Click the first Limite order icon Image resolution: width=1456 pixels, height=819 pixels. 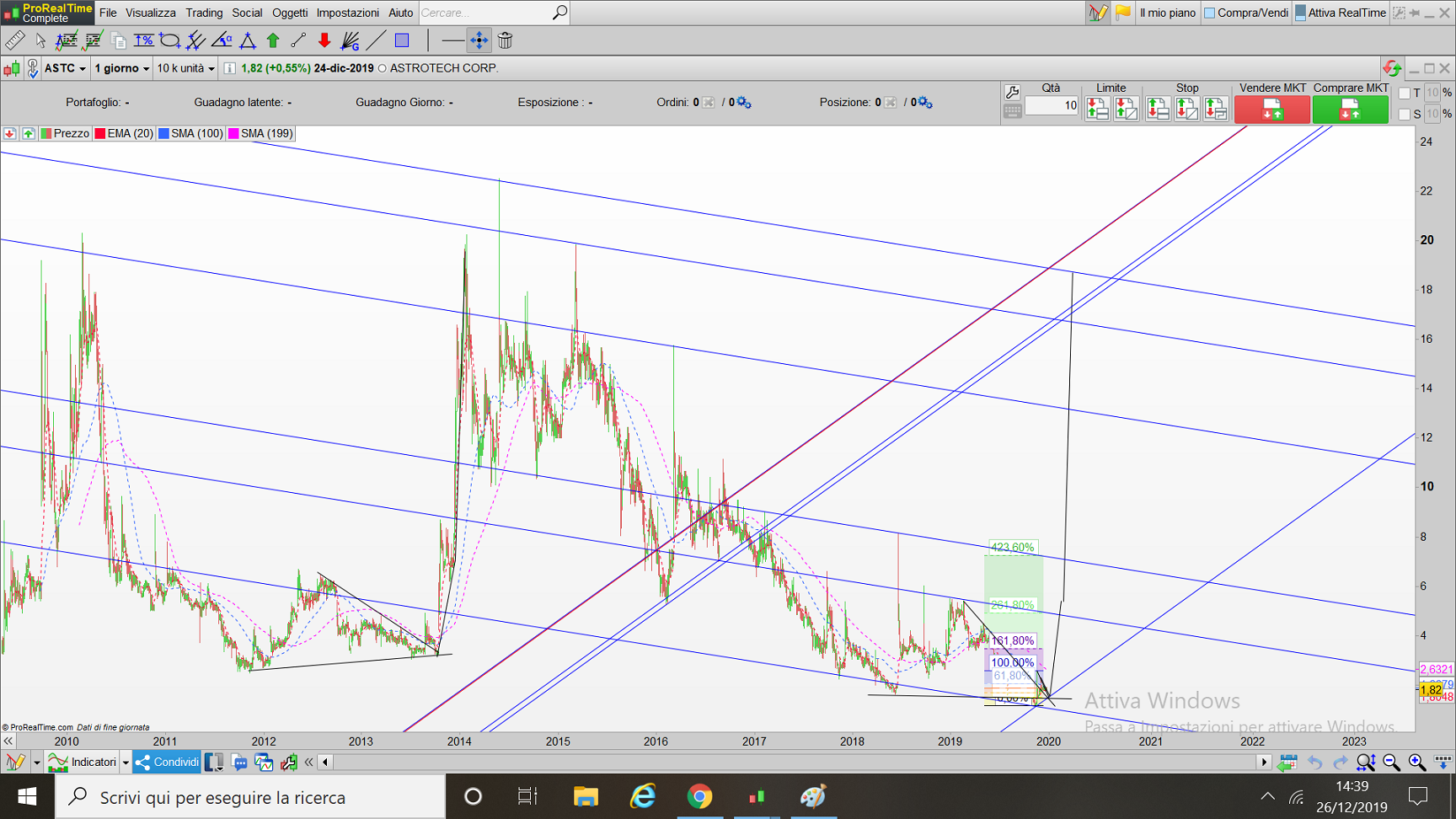[x=1097, y=109]
